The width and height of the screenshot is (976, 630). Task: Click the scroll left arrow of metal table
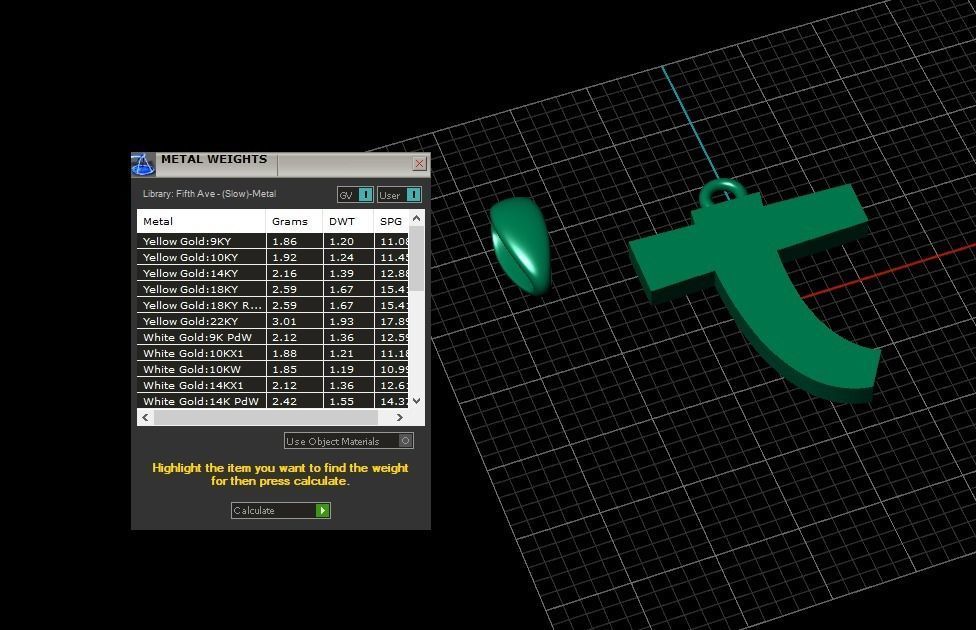point(146,417)
